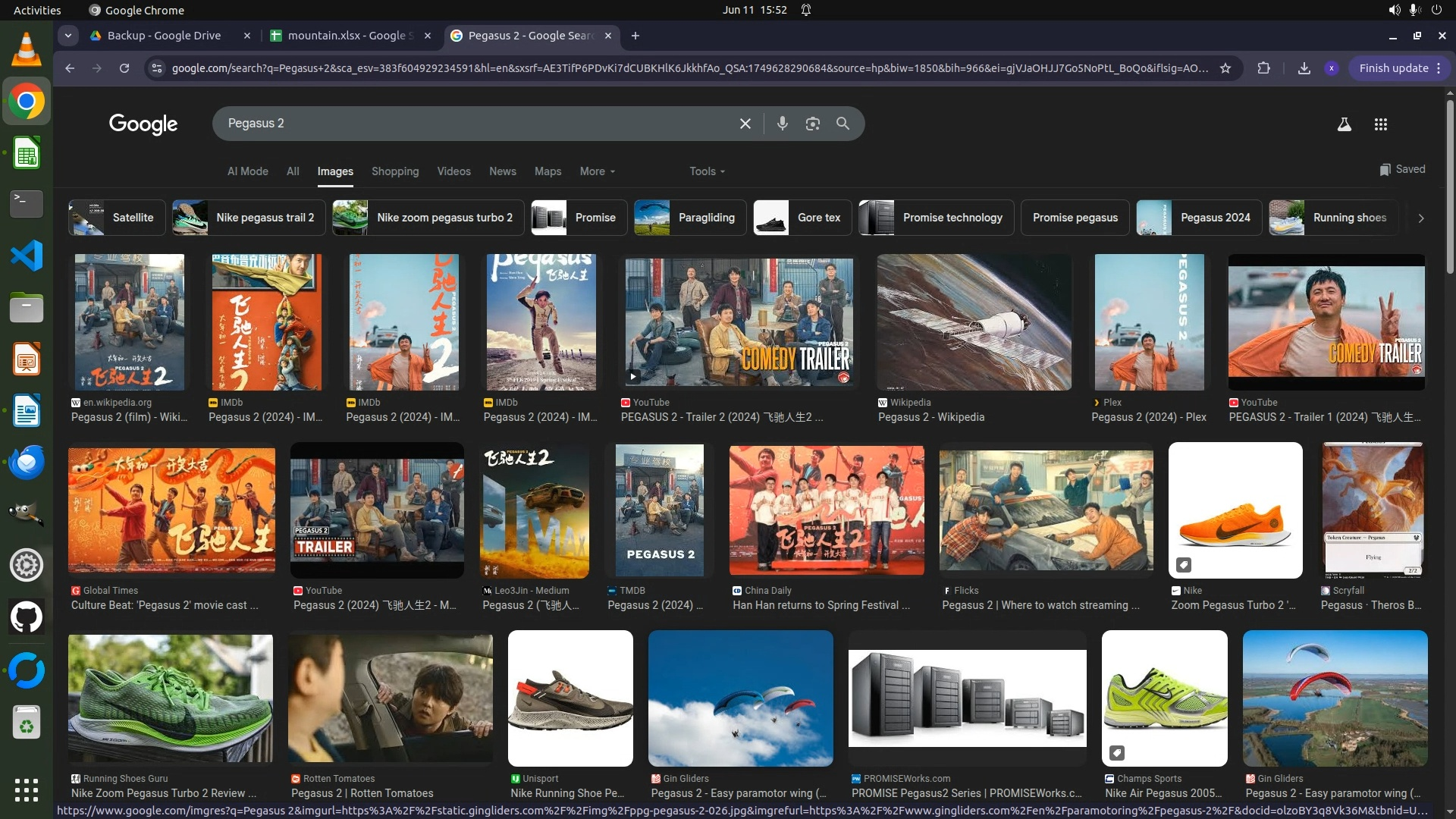Clear the search box text
Image resolution: width=1456 pixels, height=819 pixels.
coord(745,124)
